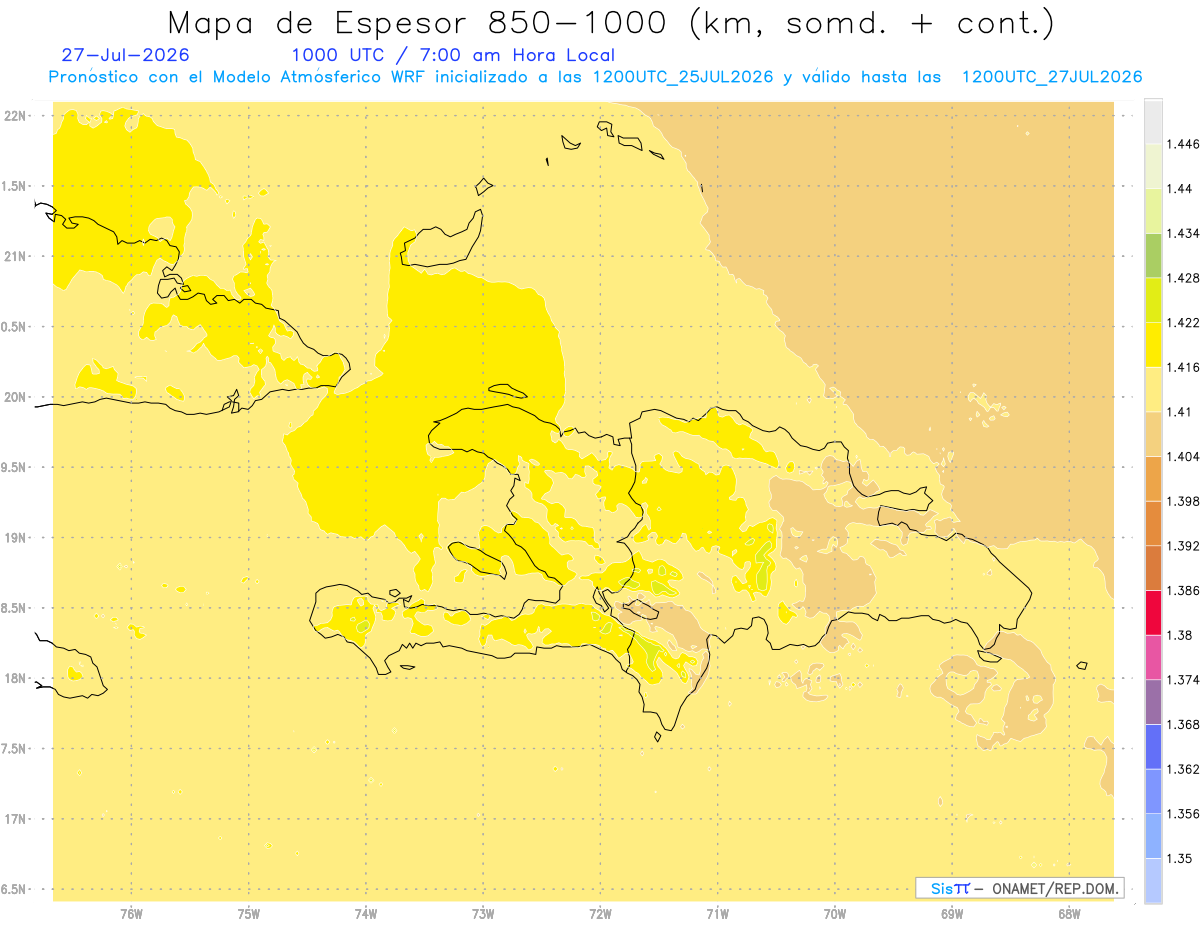
Task: Click the legend value '1.356'
Action: 1184,814
